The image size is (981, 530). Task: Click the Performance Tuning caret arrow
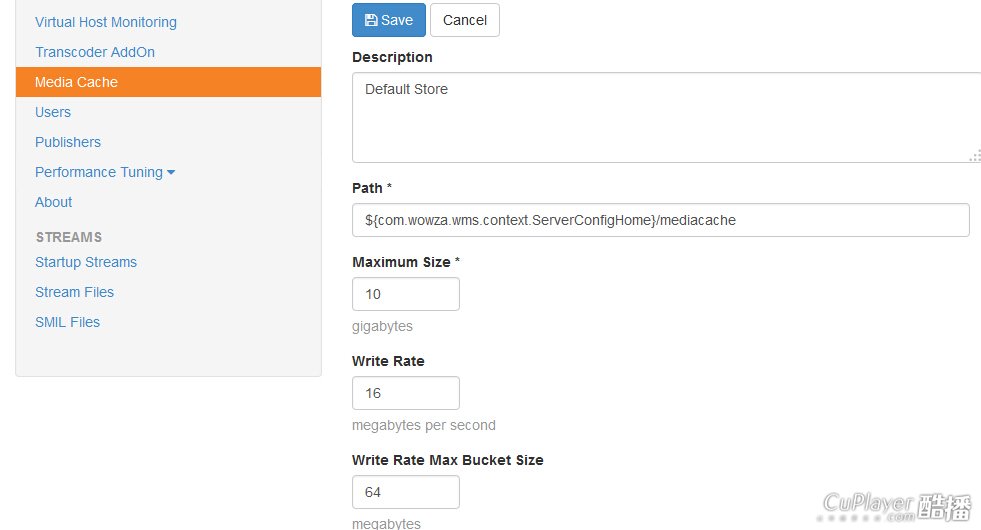pyautogui.click(x=171, y=173)
